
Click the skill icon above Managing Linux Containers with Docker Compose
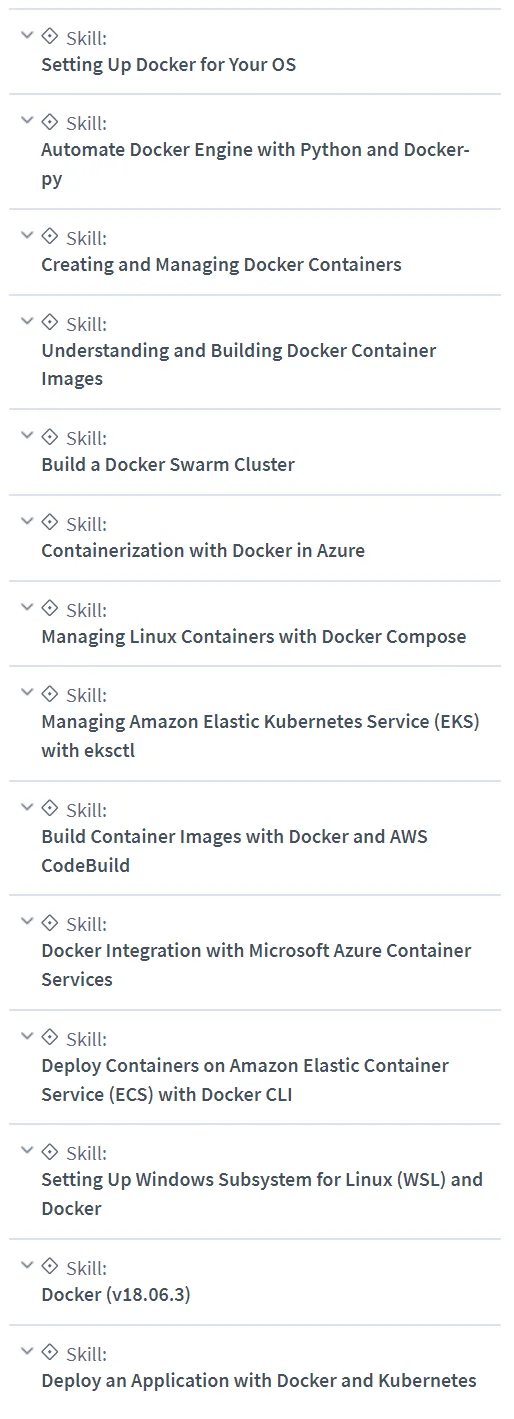50,608
